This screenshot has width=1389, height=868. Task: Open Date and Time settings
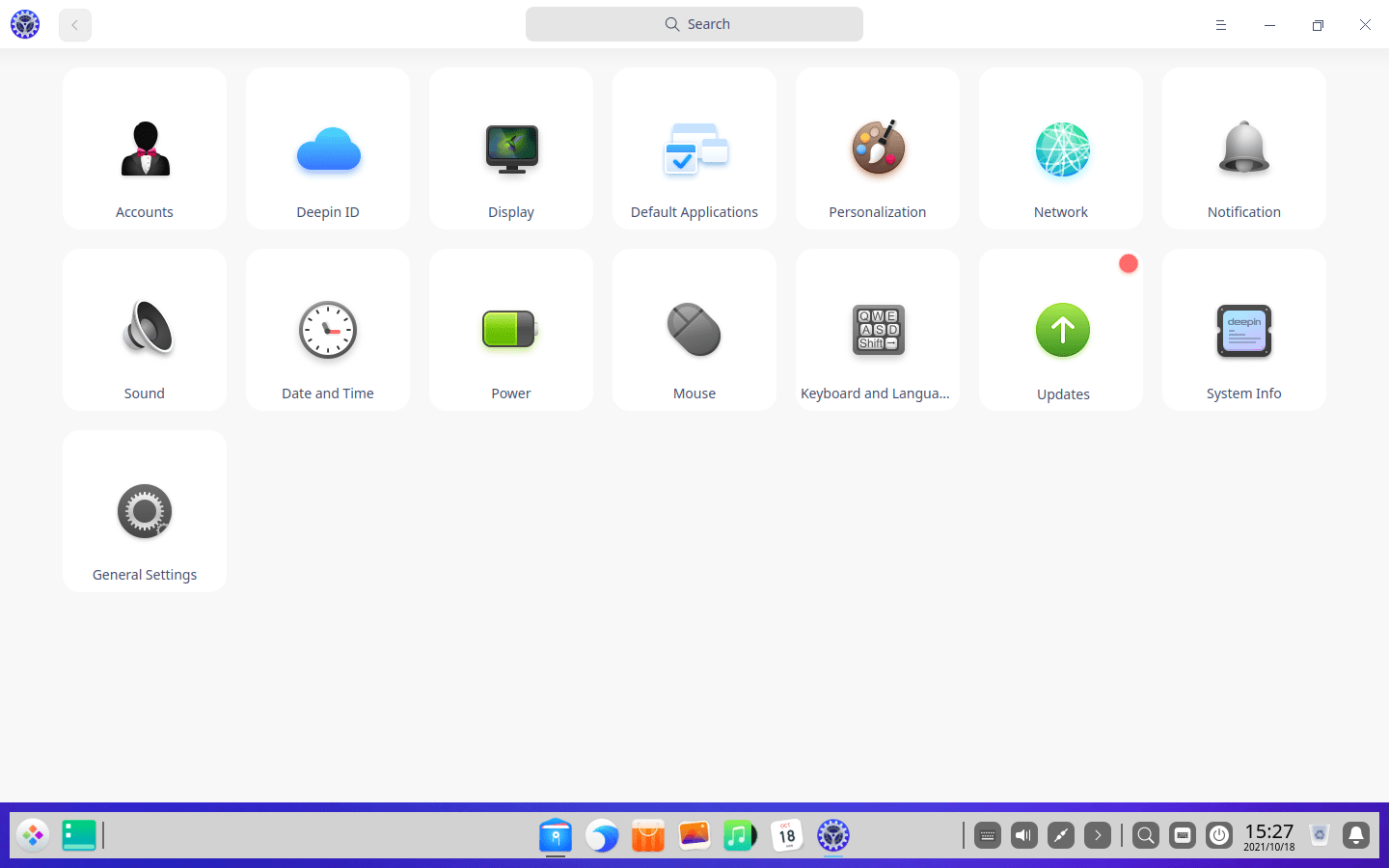tap(327, 330)
